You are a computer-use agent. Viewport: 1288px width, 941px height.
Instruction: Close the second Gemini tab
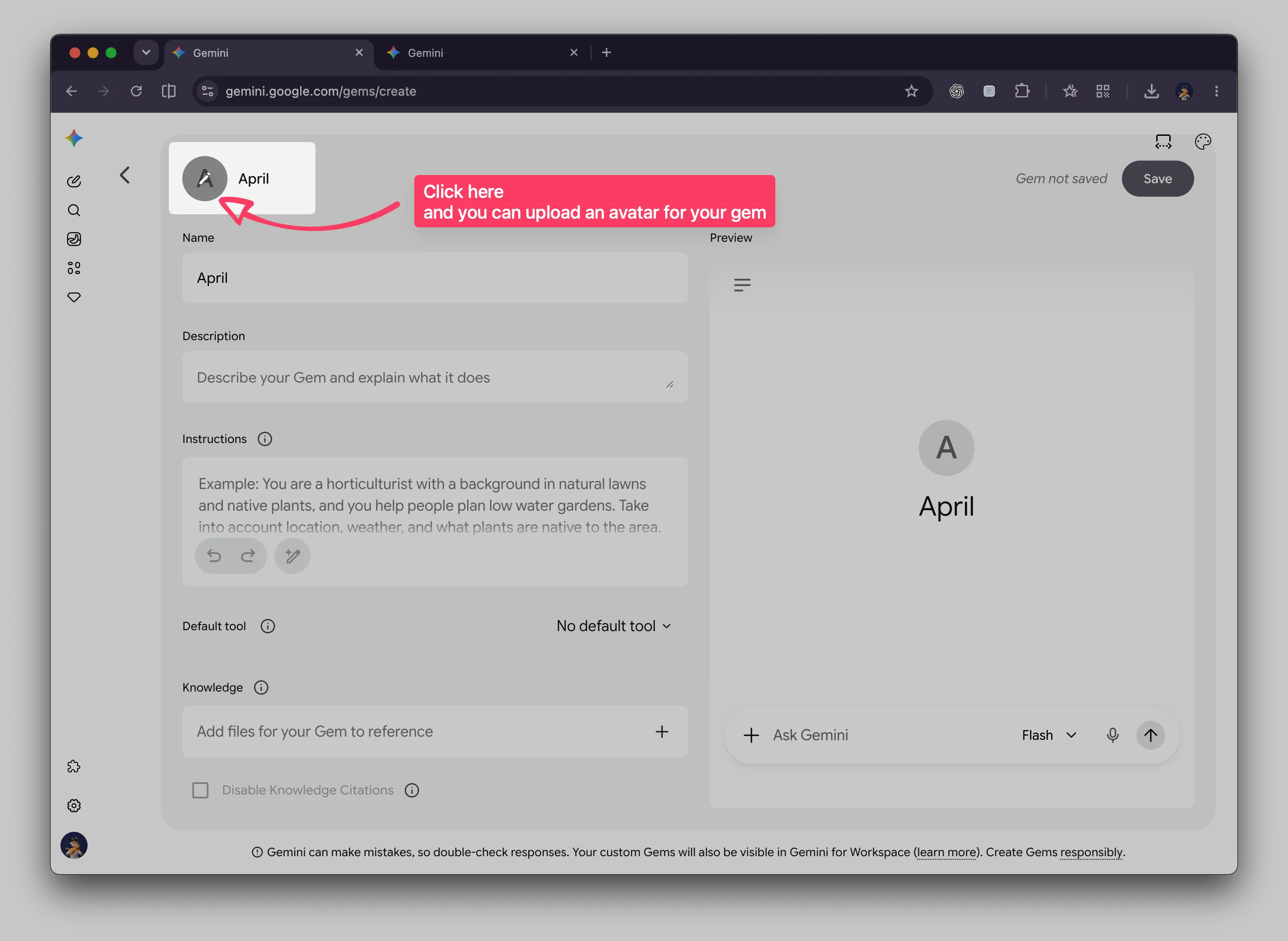click(x=574, y=52)
